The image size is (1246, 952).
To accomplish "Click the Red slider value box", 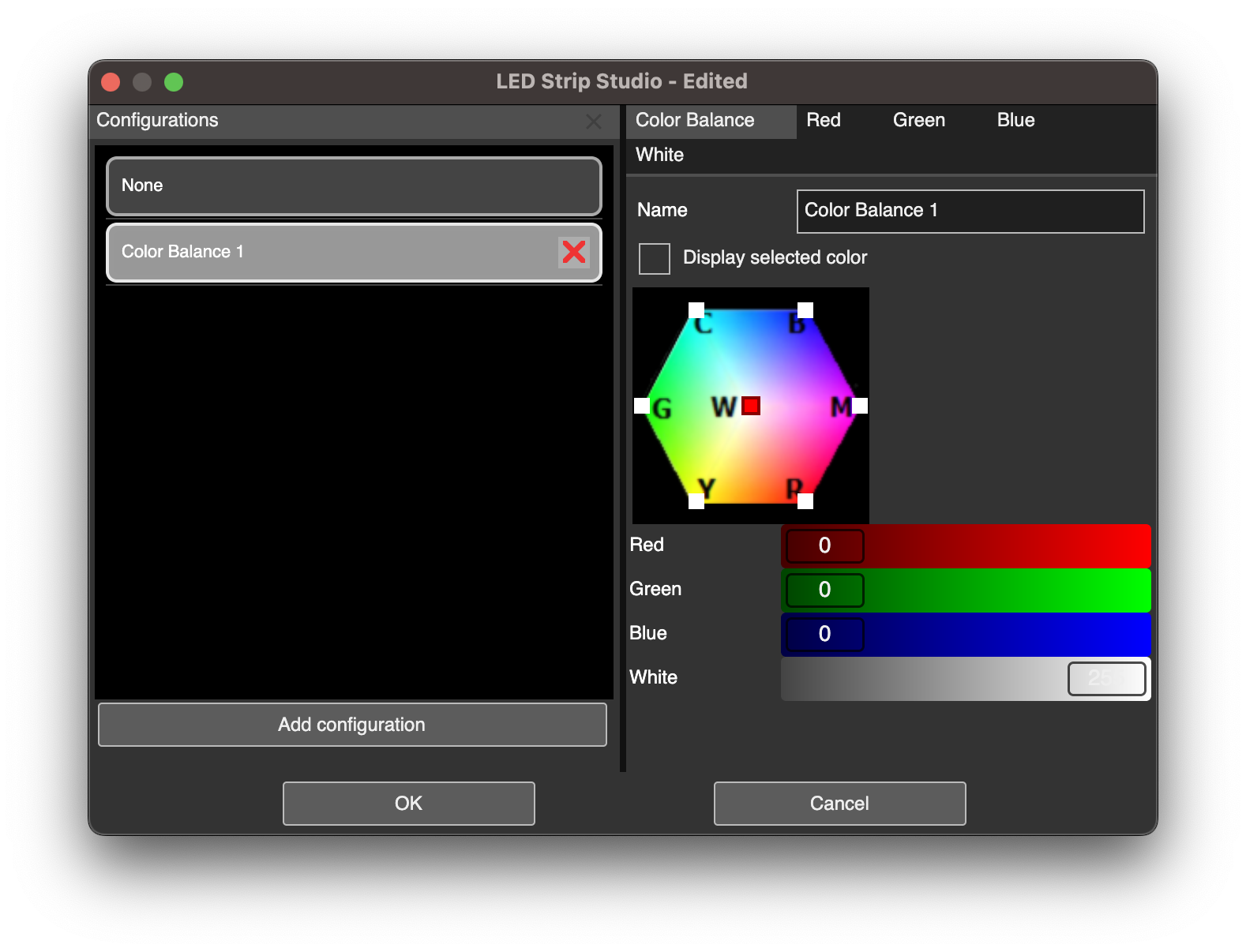I will click(825, 546).
